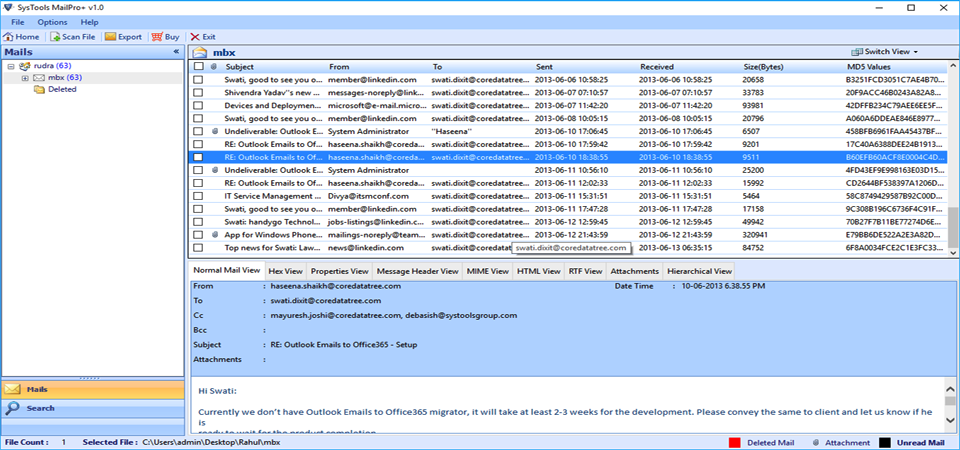Image resolution: width=960 pixels, height=450 pixels.
Task: Click the Home toolbar icon
Action: tap(8, 37)
